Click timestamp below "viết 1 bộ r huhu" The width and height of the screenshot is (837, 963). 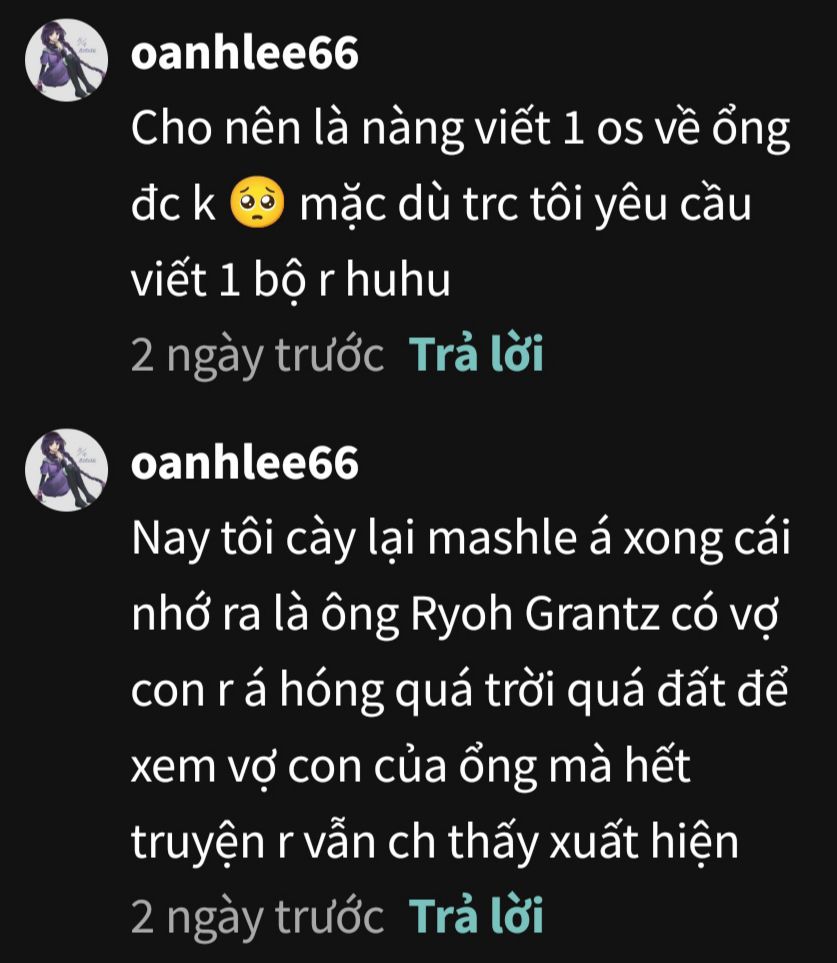(x=257, y=356)
